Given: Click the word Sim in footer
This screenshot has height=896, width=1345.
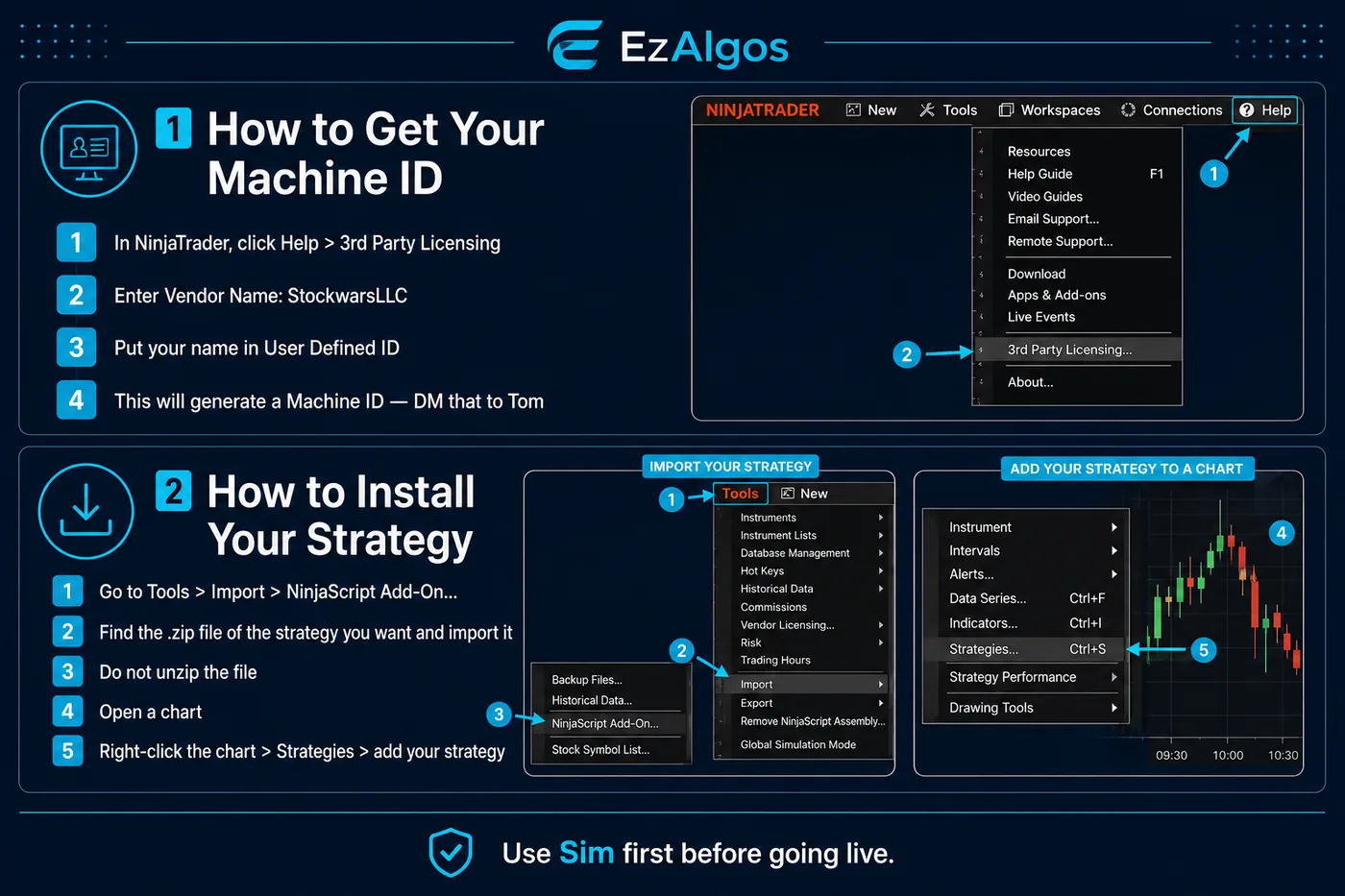Looking at the screenshot, I should (586, 853).
